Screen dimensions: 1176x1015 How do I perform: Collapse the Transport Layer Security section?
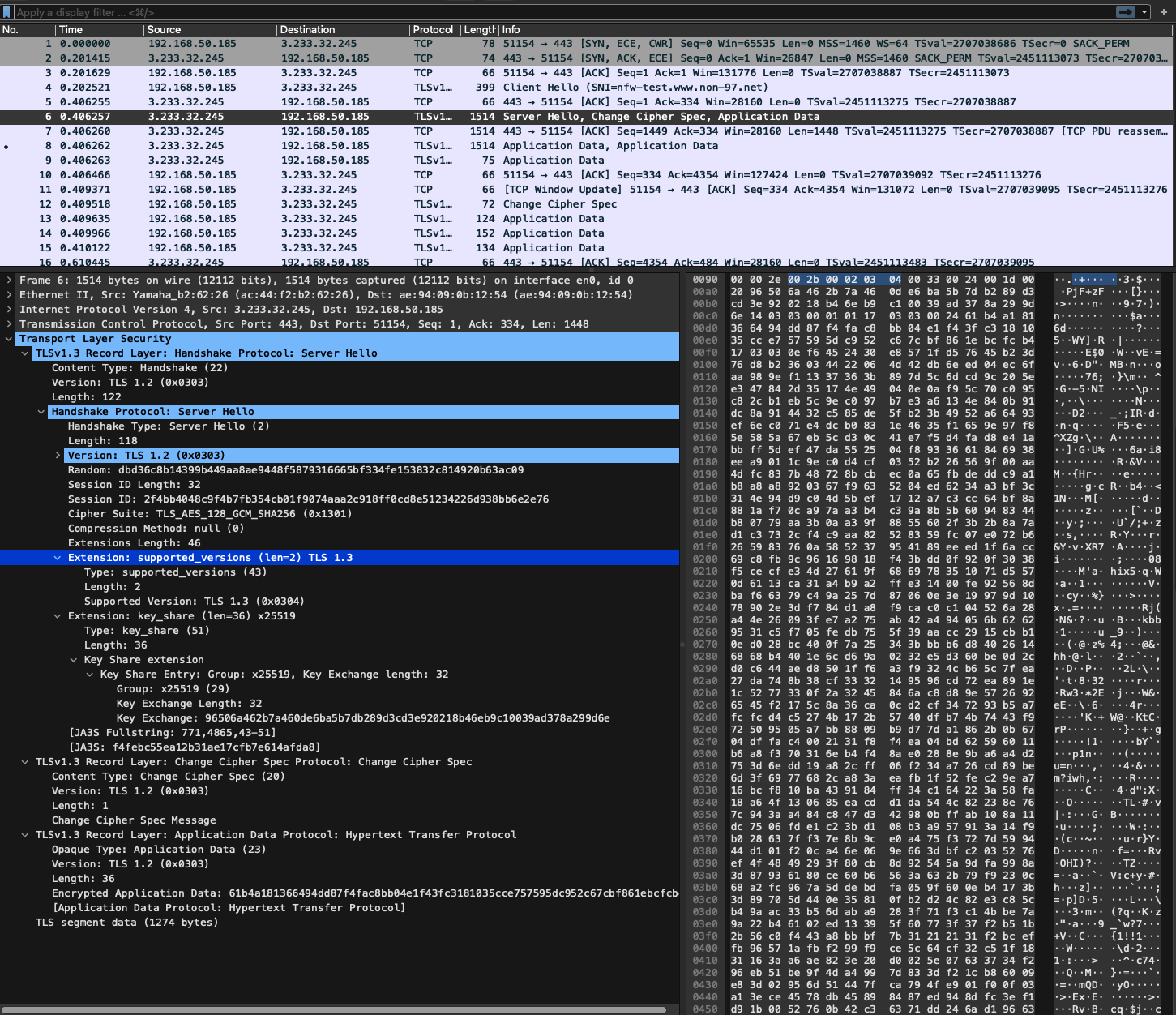point(9,339)
